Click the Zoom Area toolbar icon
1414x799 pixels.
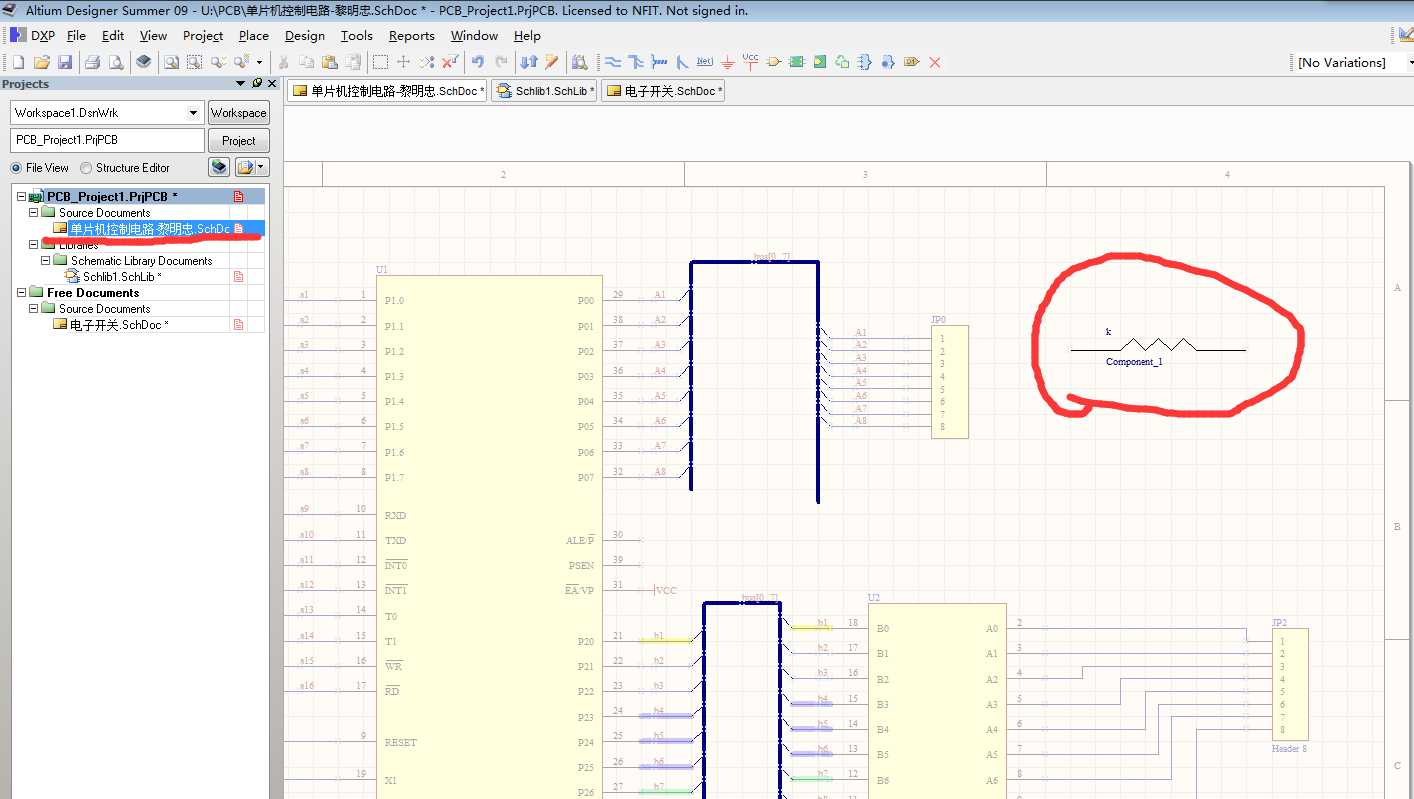click(195, 62)
